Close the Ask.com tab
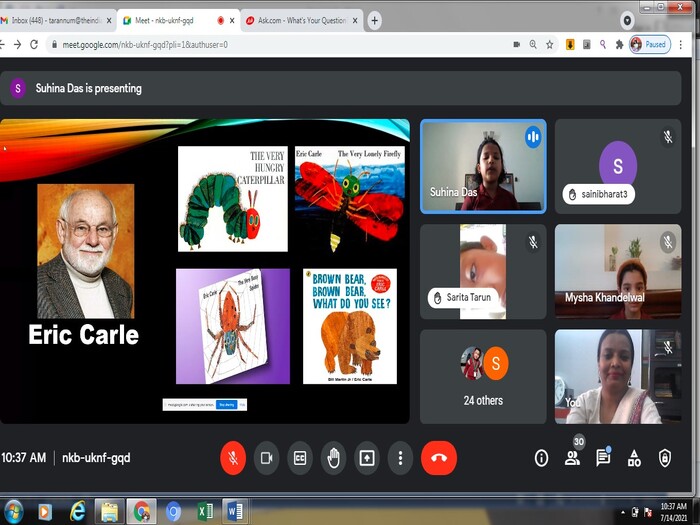This screenshot has width=700, height=525. click(355, 21)
